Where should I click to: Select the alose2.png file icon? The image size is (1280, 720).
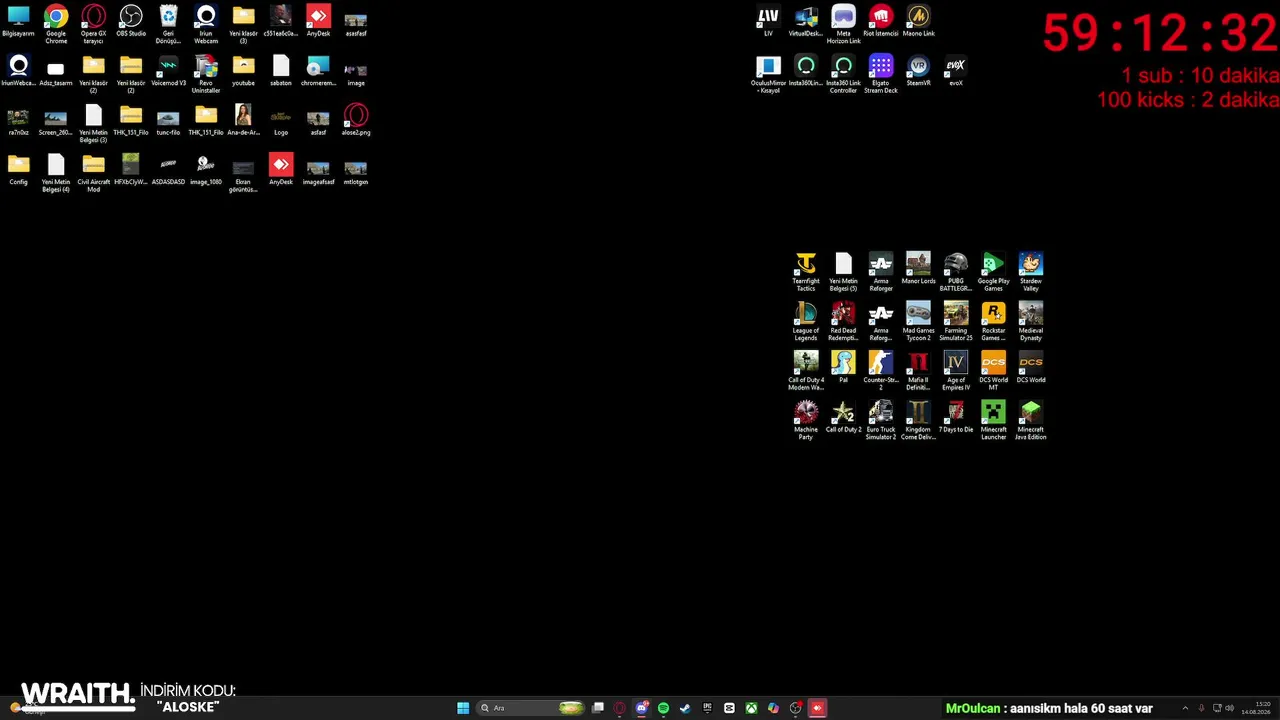click(356, 120)
